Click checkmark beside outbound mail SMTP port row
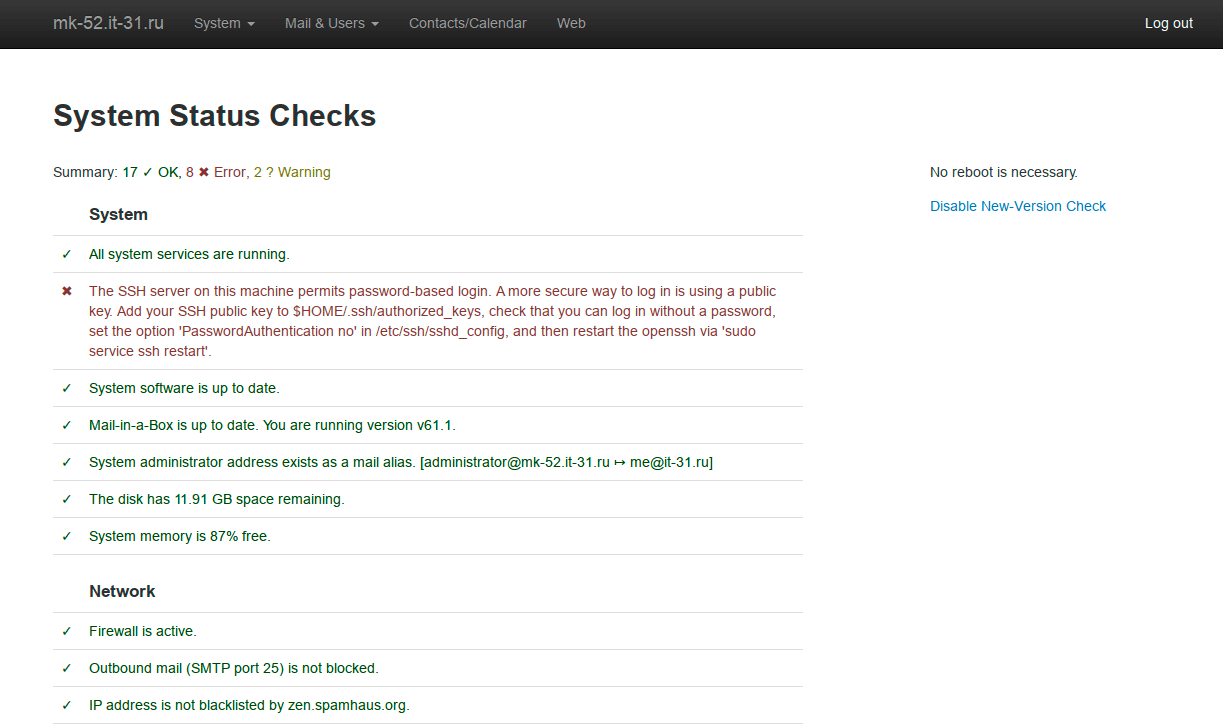Image resolution: width=1223 pixels, height=728 pixels. (67, 668)
